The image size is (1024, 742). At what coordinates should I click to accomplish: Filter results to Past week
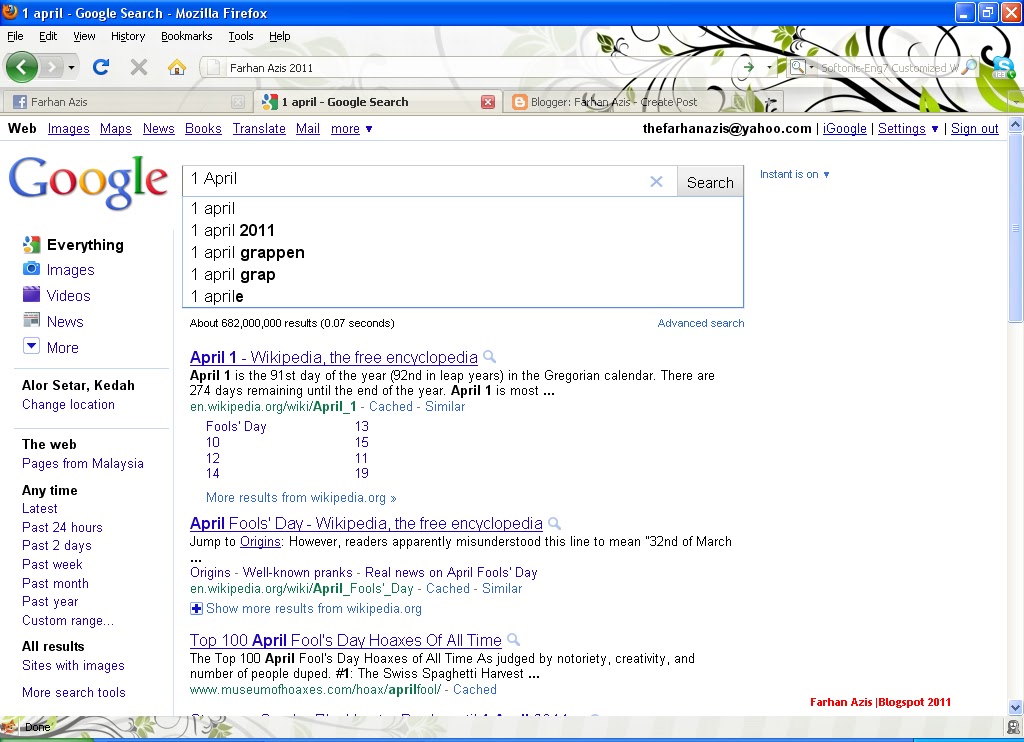[x=52, y=564]
